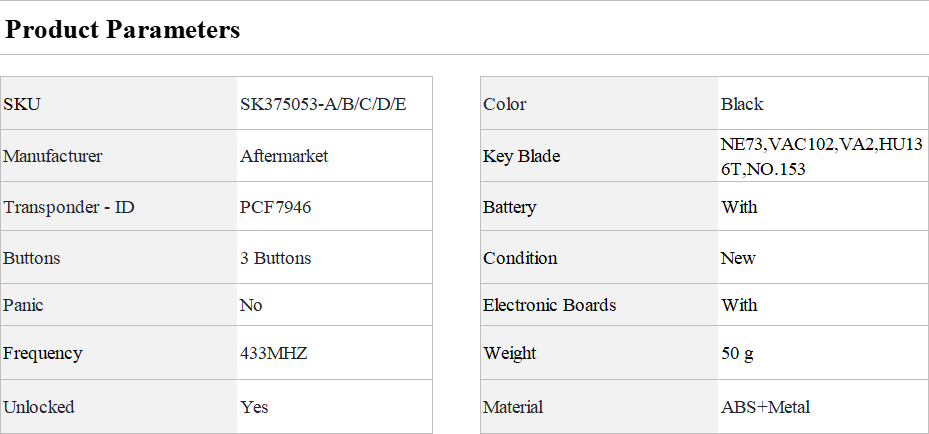Click the 433MHZ frequency value

pyautogui.click(x=273, y=353)
